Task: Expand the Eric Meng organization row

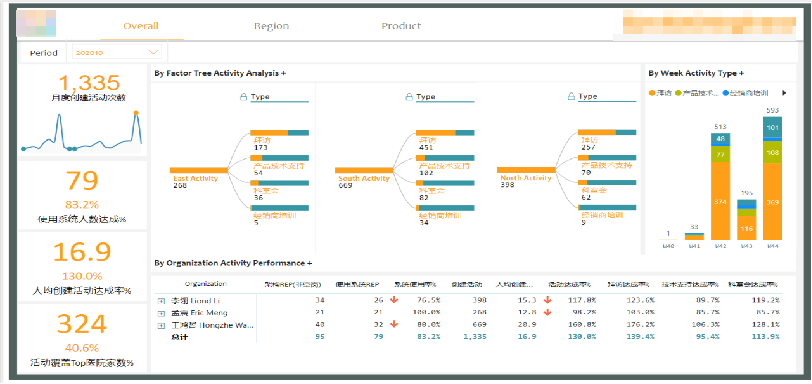Action: point(161,313)
